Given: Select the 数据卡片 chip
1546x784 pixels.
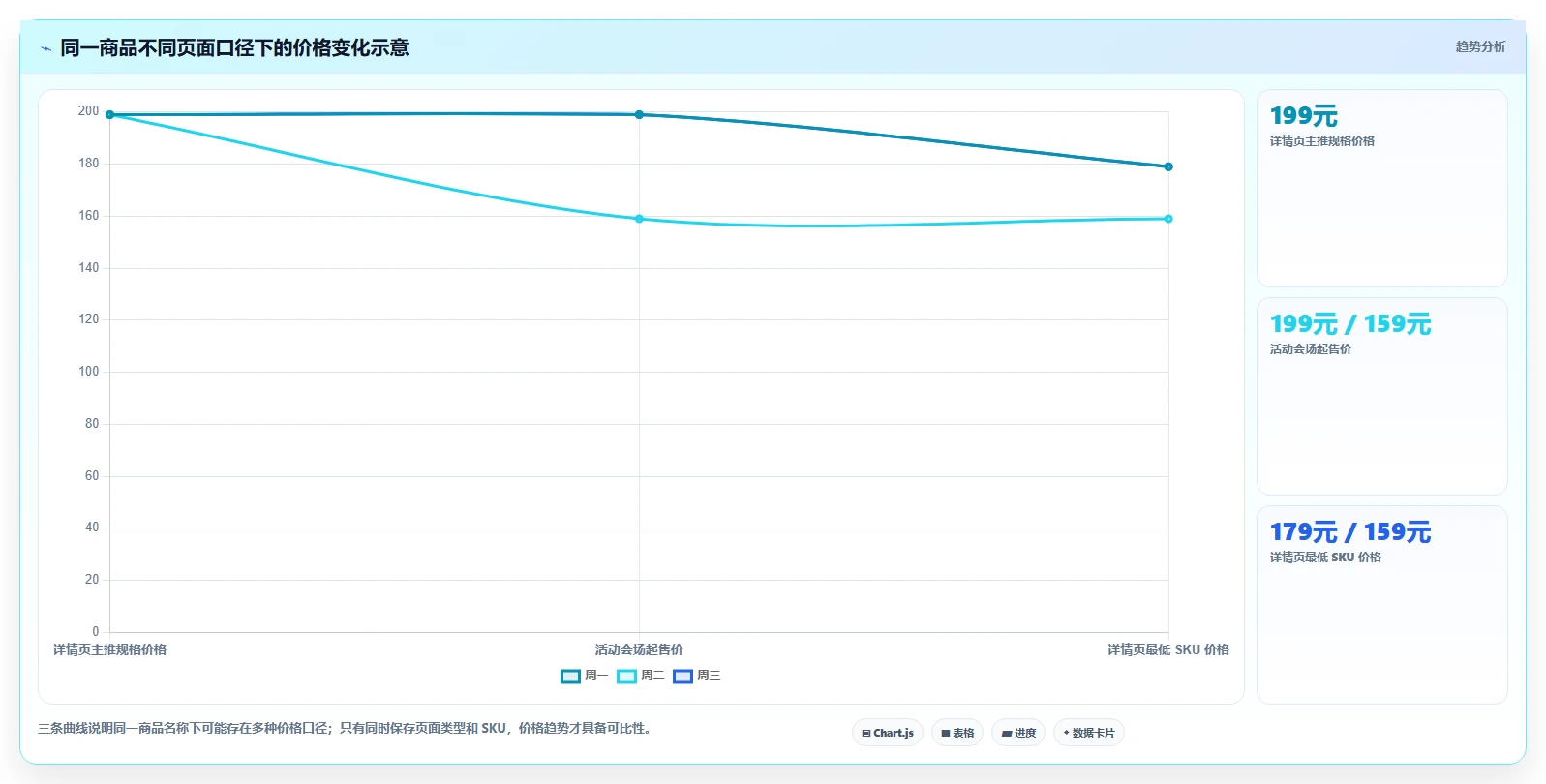Looking at the screenshot, I should pos(1089,733).
